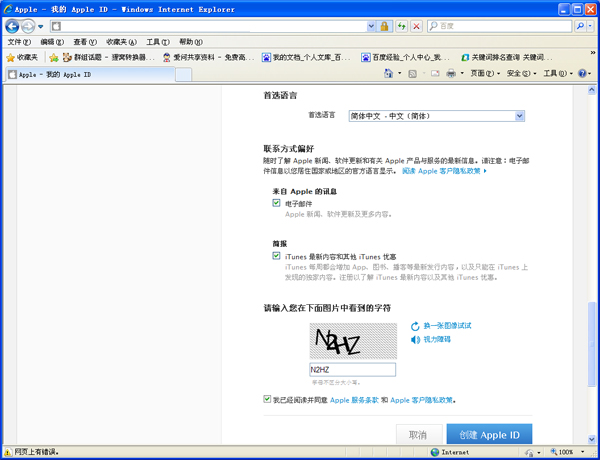This screenshot has width=600, height=460.
Task: Click the browser Forward arrow button
Action: (28, 26)
